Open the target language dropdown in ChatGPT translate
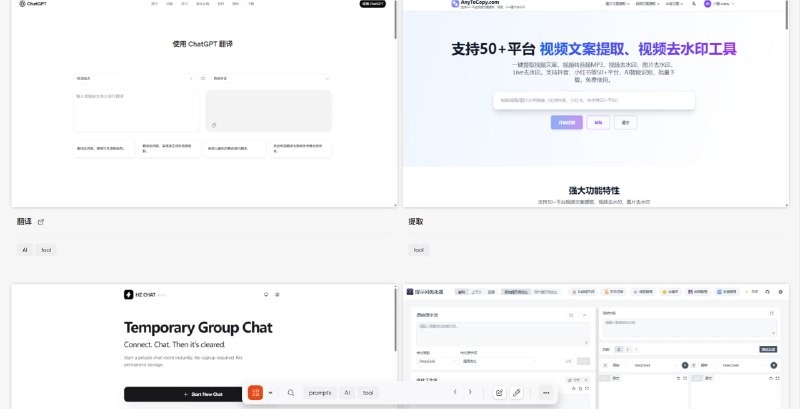Image resolution: width=800 pixels, height=409 pixels. [x=271, y=79]
